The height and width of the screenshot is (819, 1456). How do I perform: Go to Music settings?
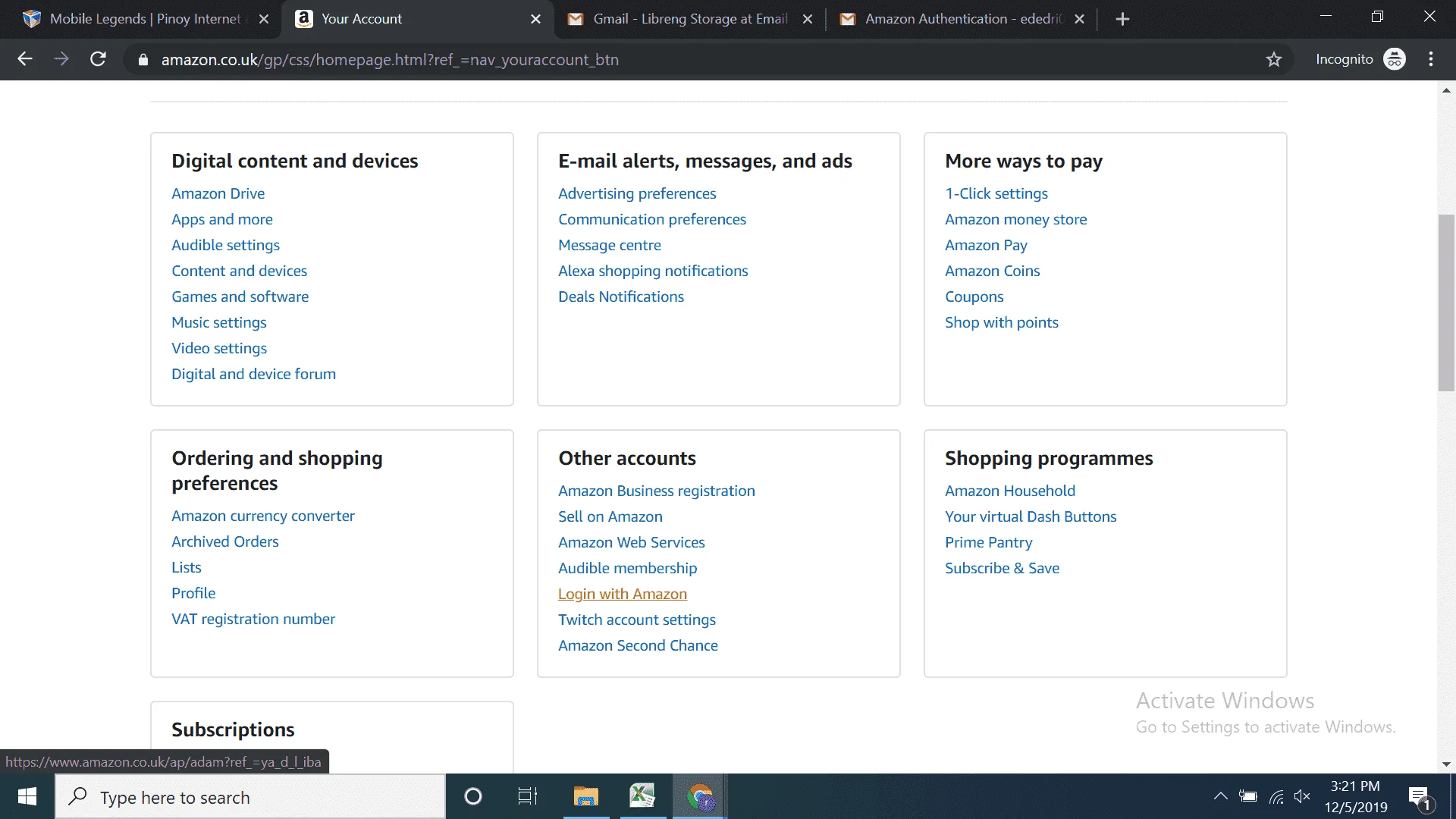point(219,322)
